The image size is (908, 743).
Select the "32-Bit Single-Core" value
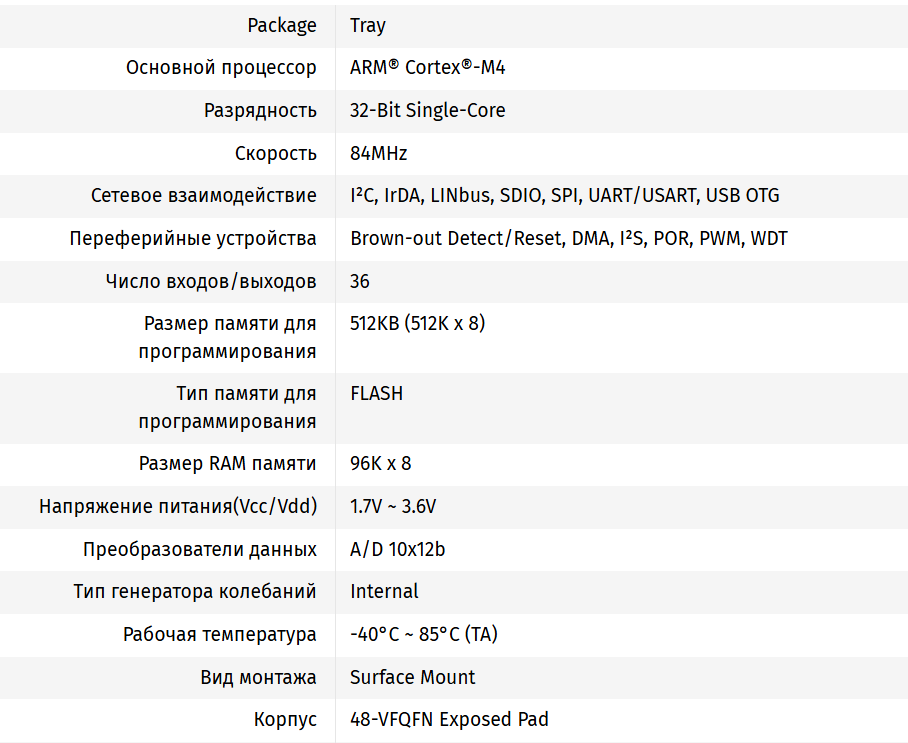point(427,111)
